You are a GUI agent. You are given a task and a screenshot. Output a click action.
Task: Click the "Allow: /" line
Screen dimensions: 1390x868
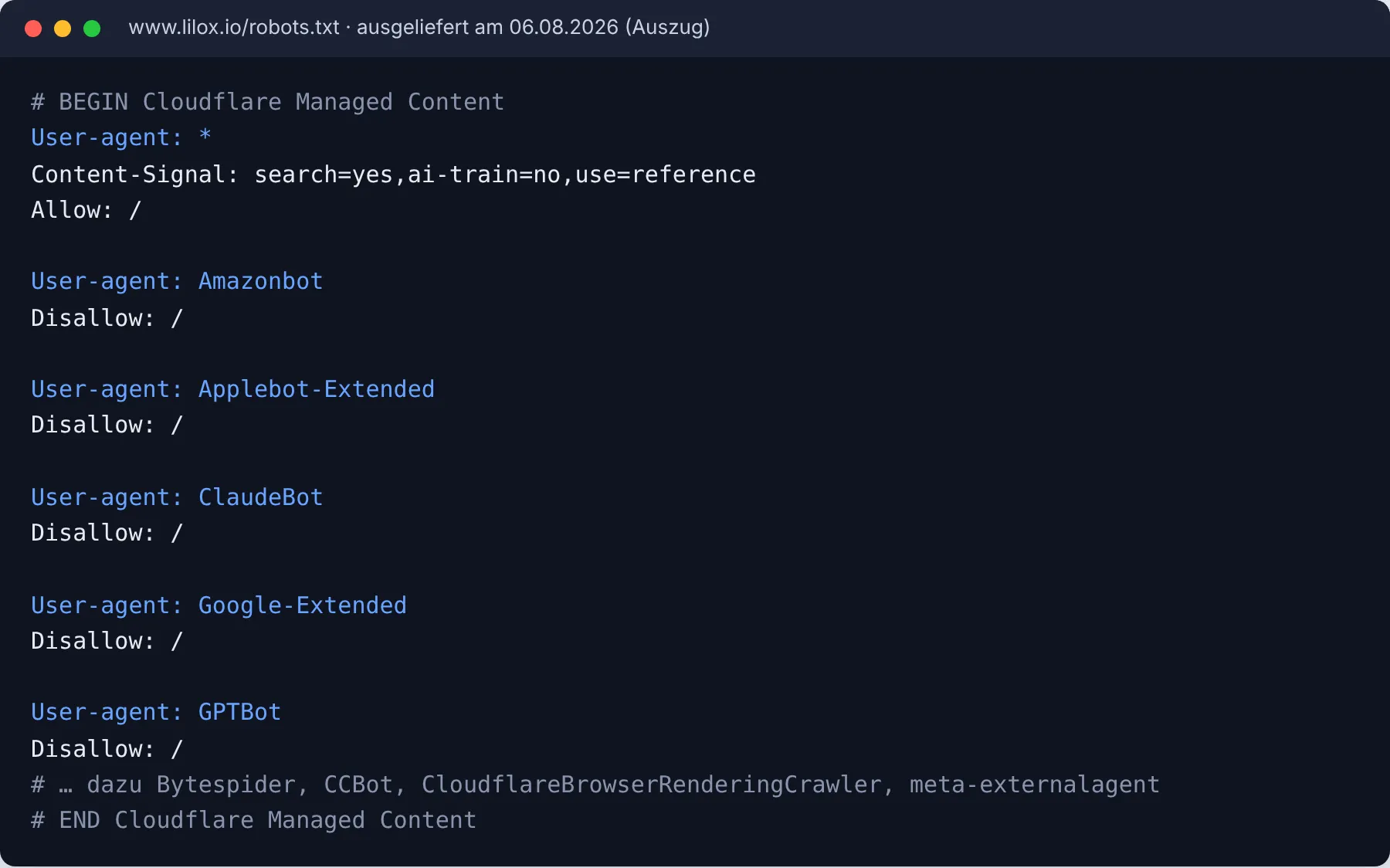(86, 210)
